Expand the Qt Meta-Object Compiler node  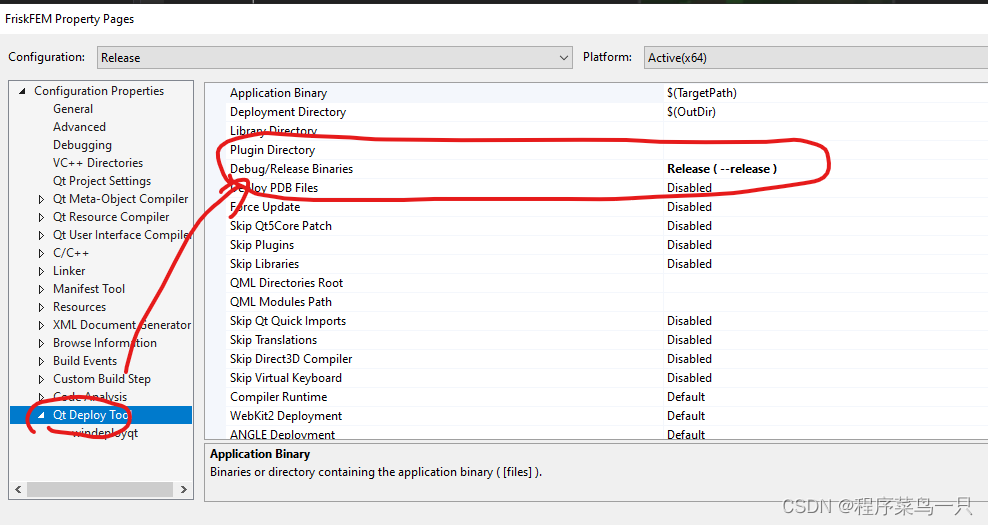pyautogui.click(x=41, y=199)
